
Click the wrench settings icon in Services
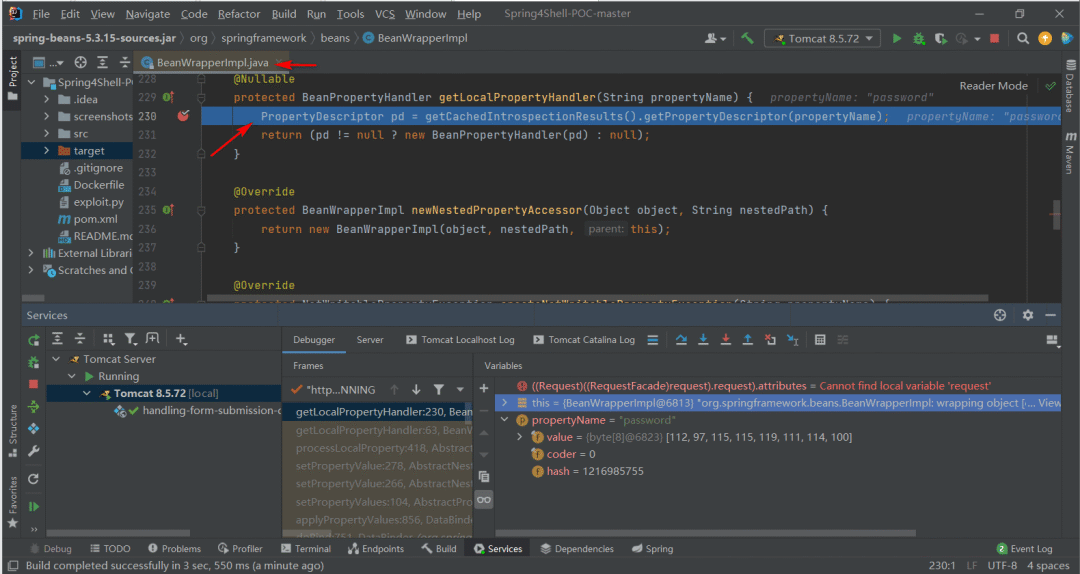33,451
